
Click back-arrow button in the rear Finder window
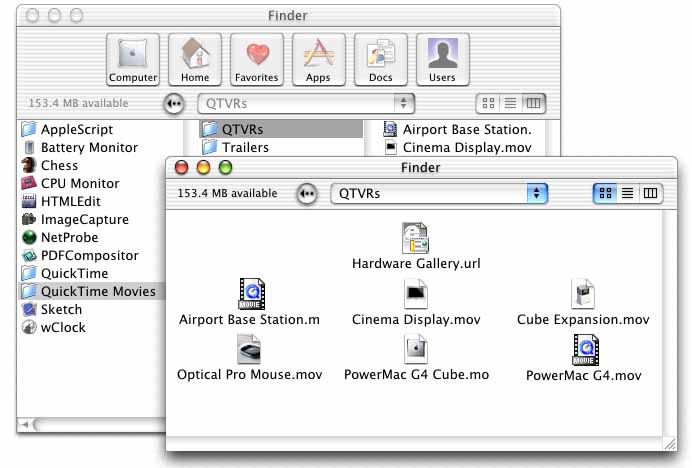(x=174, y=104)
